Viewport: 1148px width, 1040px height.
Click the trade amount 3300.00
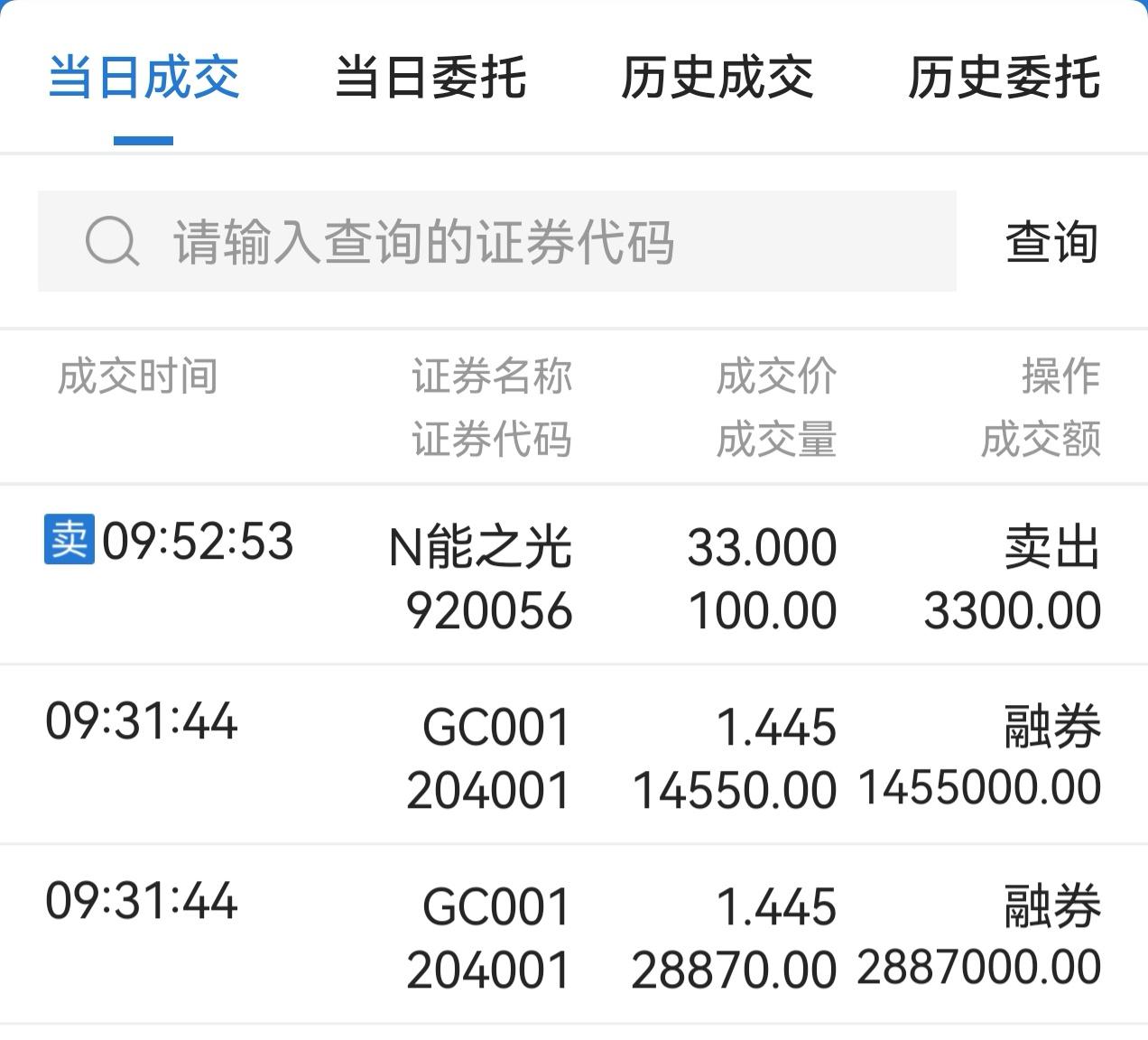point(1013,611)
